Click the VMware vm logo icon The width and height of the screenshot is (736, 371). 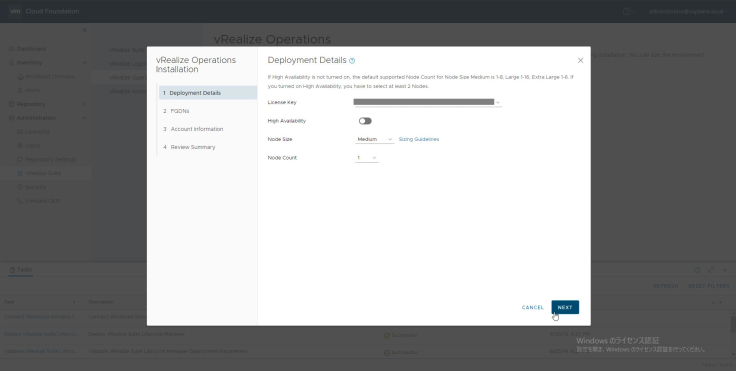(x=15, y=11)
